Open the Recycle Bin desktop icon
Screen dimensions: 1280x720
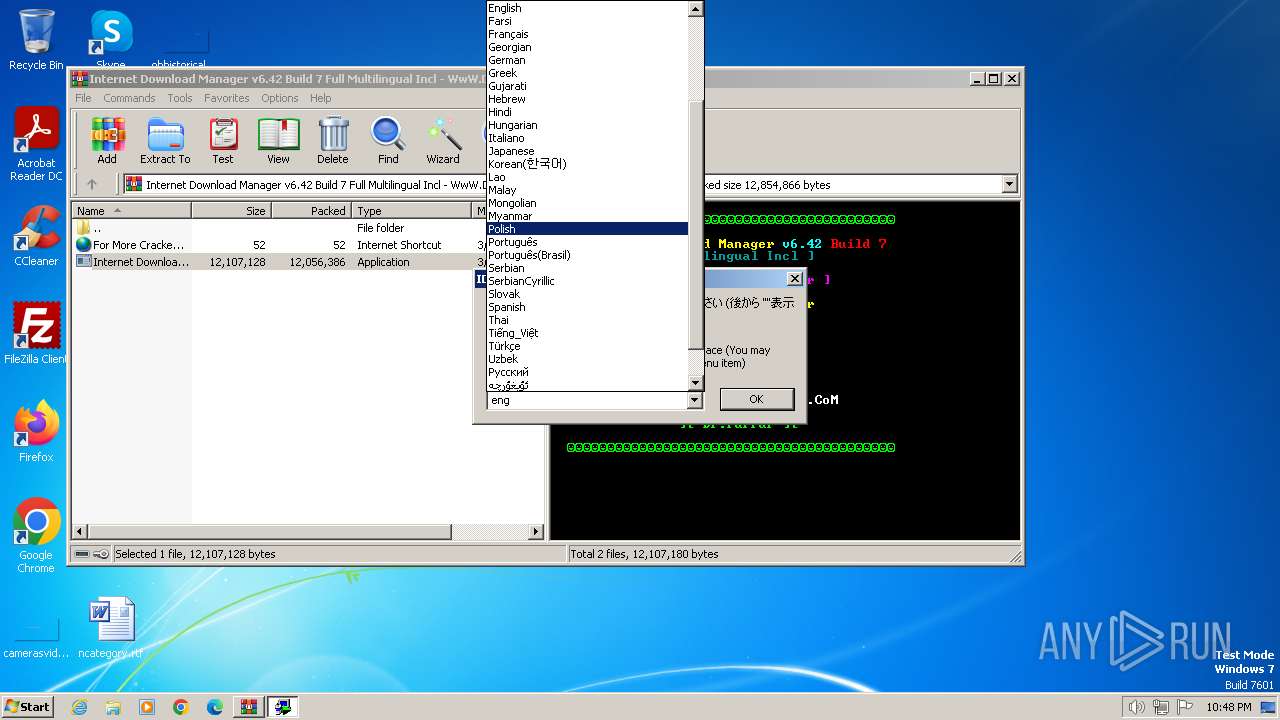click(x=36, y=40)
